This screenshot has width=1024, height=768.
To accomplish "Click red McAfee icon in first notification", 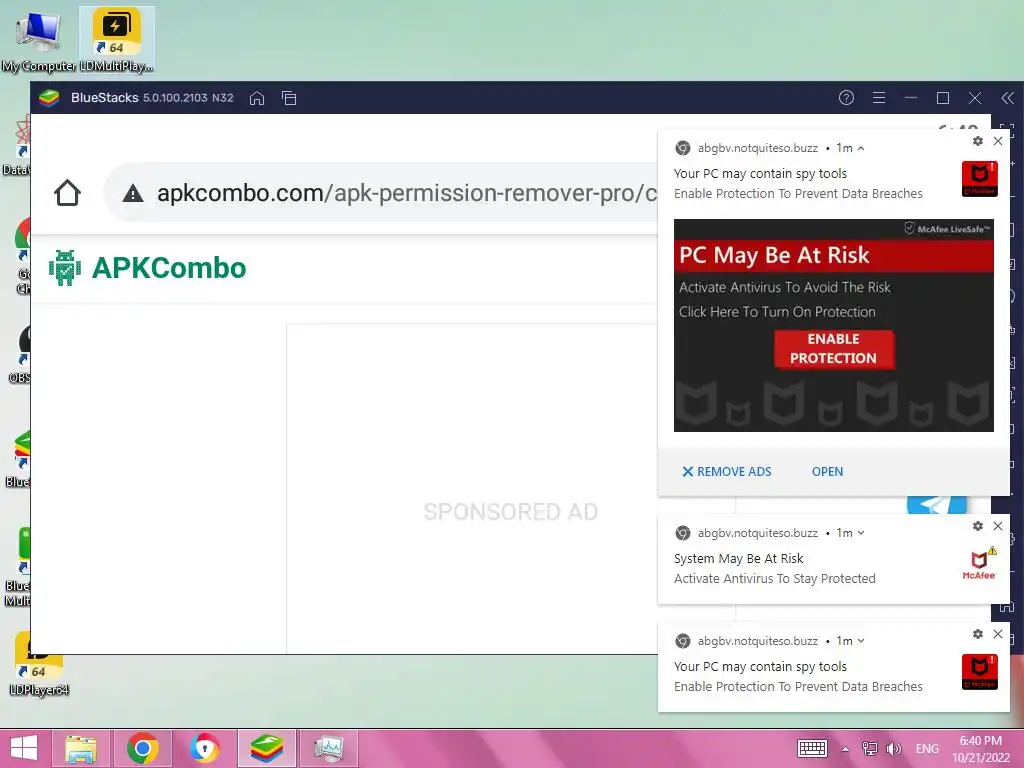I will [980, 179].
